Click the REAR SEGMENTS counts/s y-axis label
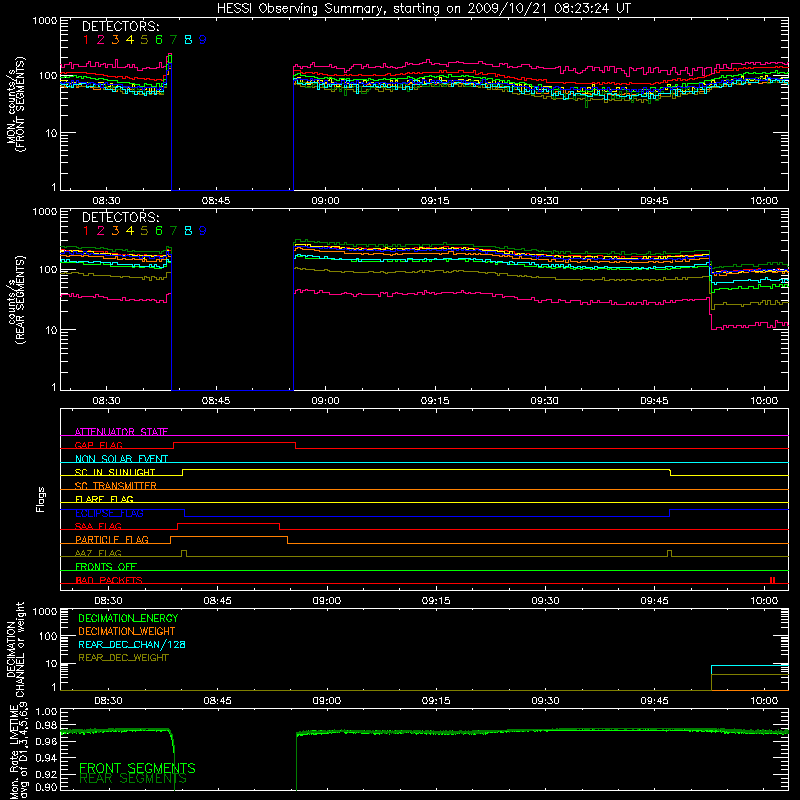Image resolution: width=800 pixels, height=800 pixels. [x=16, y=300]
